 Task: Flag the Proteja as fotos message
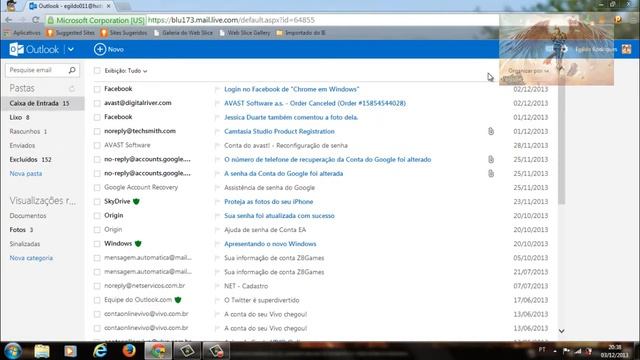[x=217, y=202]
